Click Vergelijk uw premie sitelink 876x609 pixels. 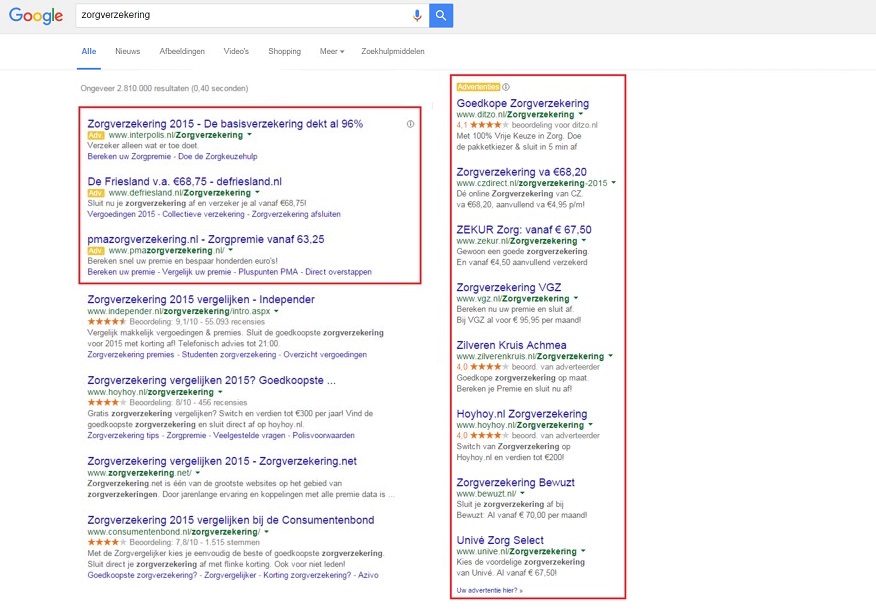coord(197,272)
